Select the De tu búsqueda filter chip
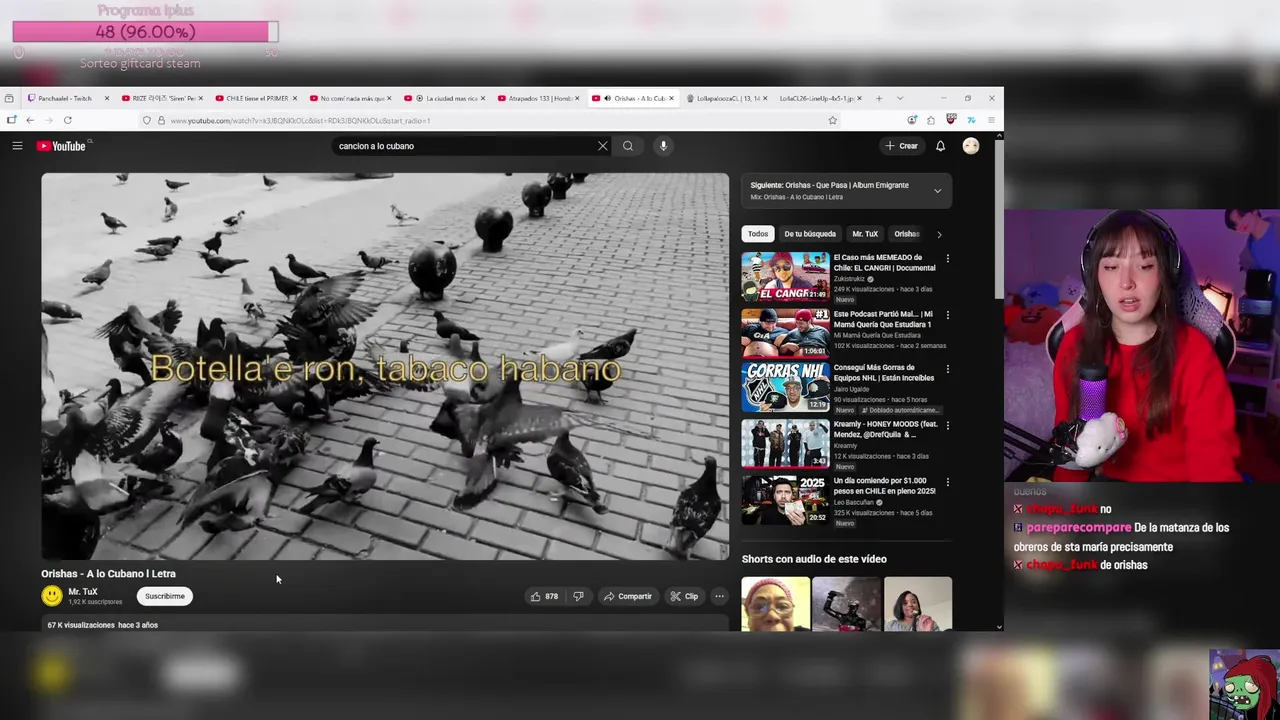Viewport: 1280px width, 720px height. [x=810, y=234]
